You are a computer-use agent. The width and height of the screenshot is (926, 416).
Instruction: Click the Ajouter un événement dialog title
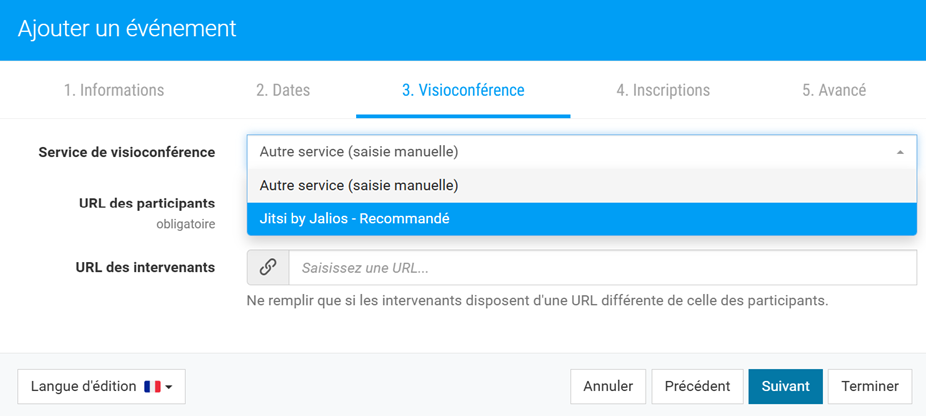coord(127,28)
